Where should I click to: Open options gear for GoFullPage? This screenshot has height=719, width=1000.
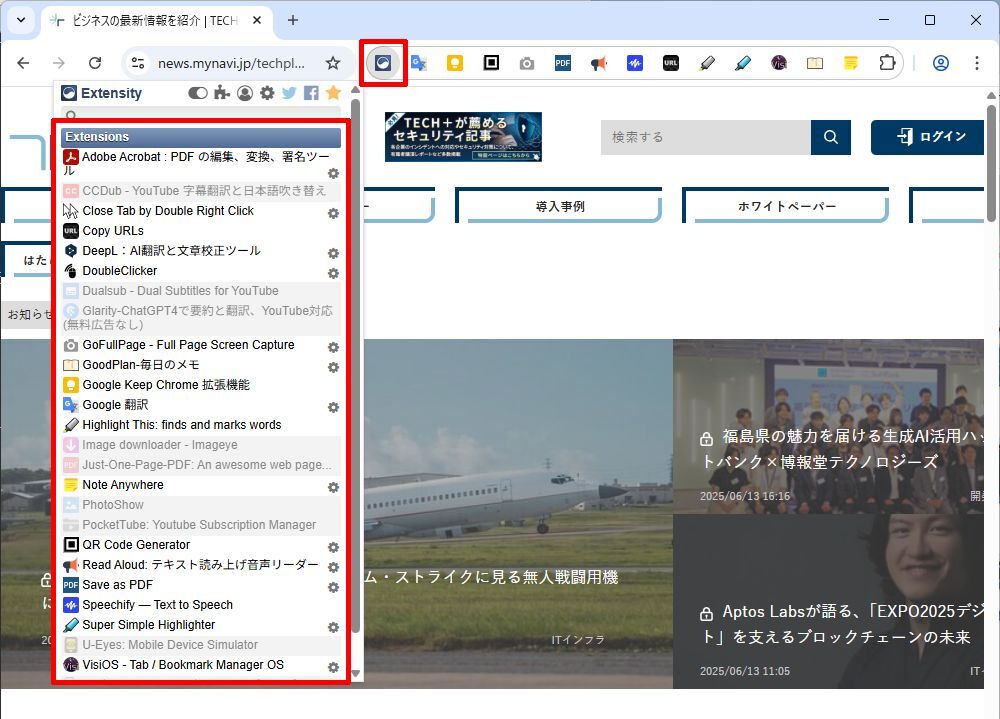(333, 347)
